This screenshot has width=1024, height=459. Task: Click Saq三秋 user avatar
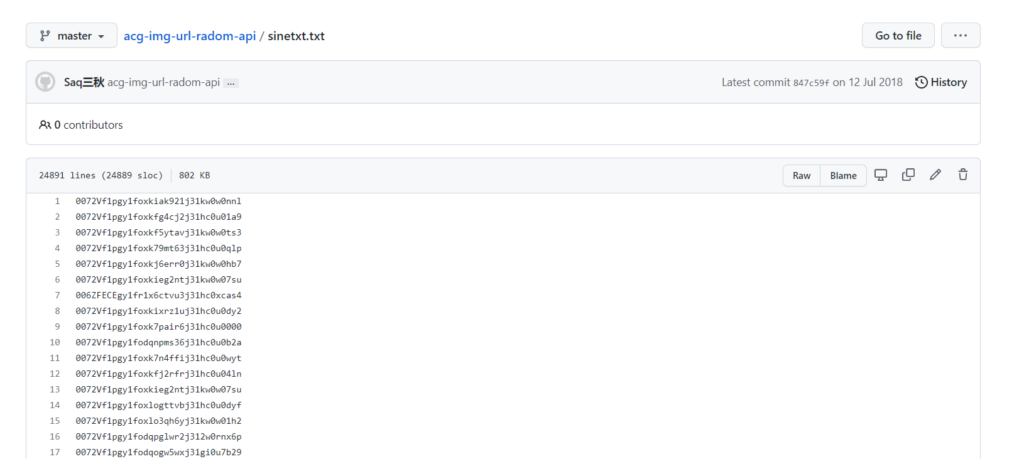tap(45, 82)
